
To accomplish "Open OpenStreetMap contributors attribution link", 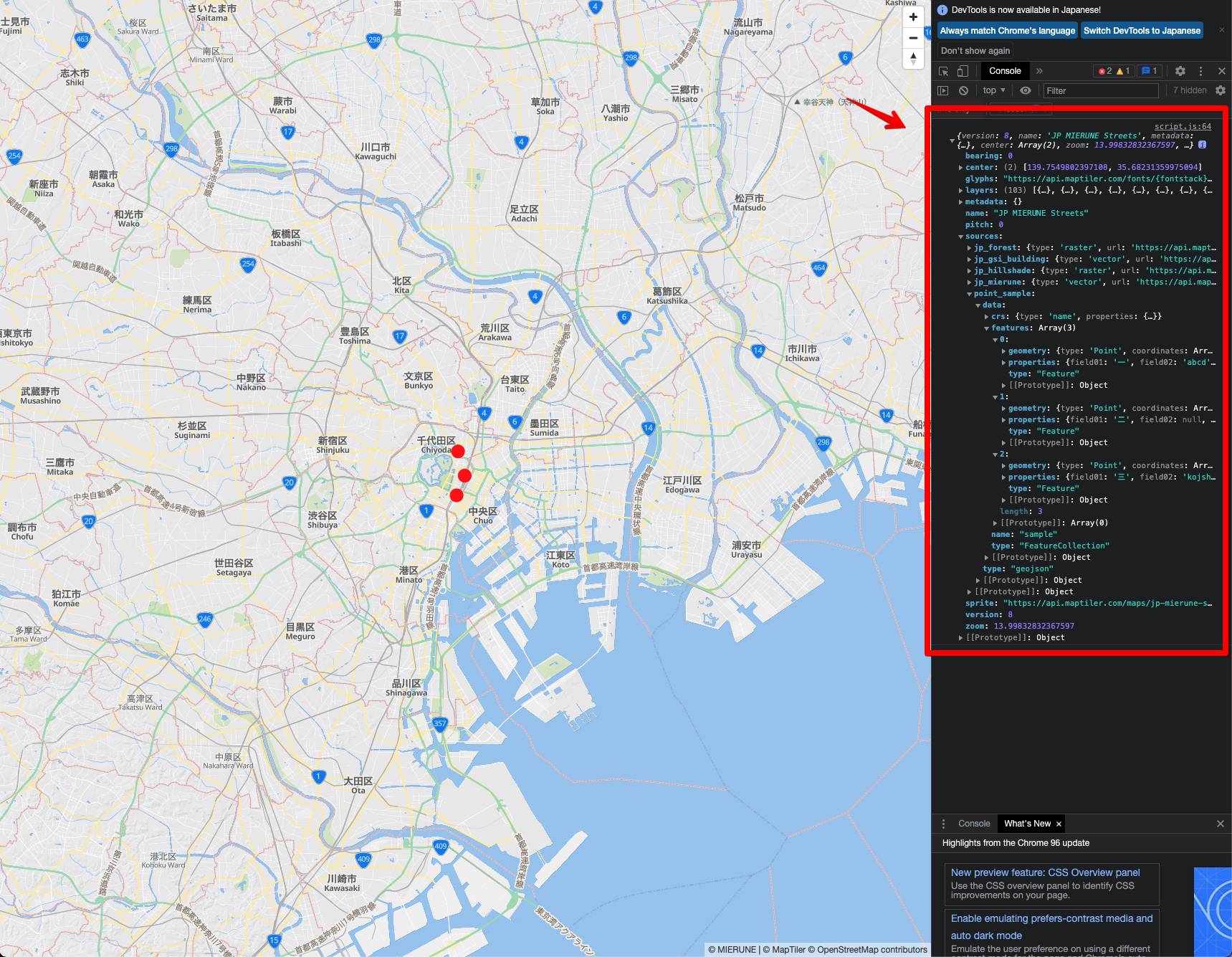I will 867,950.
